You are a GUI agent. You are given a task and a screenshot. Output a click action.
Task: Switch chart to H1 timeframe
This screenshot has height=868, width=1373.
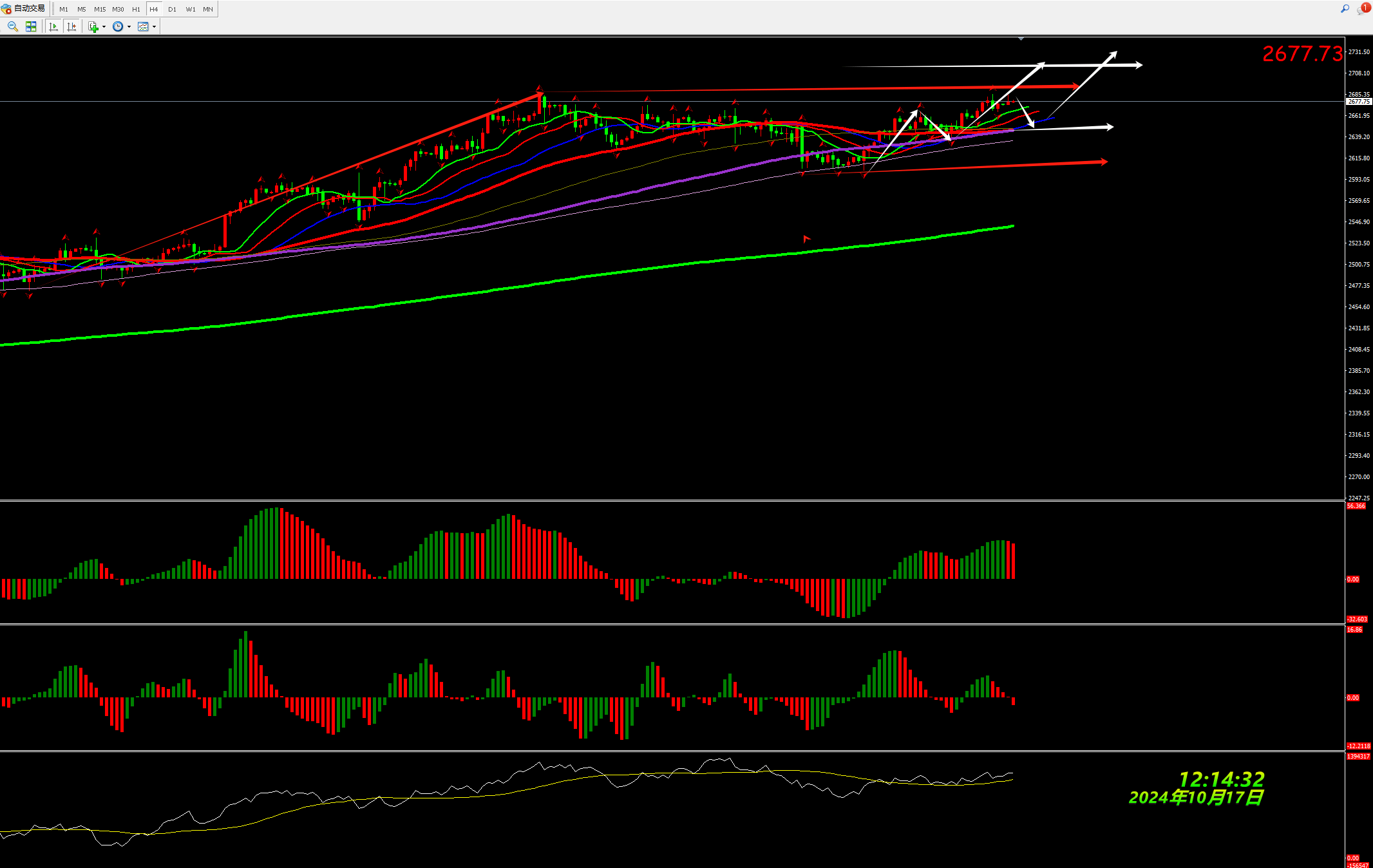[136, 9]
